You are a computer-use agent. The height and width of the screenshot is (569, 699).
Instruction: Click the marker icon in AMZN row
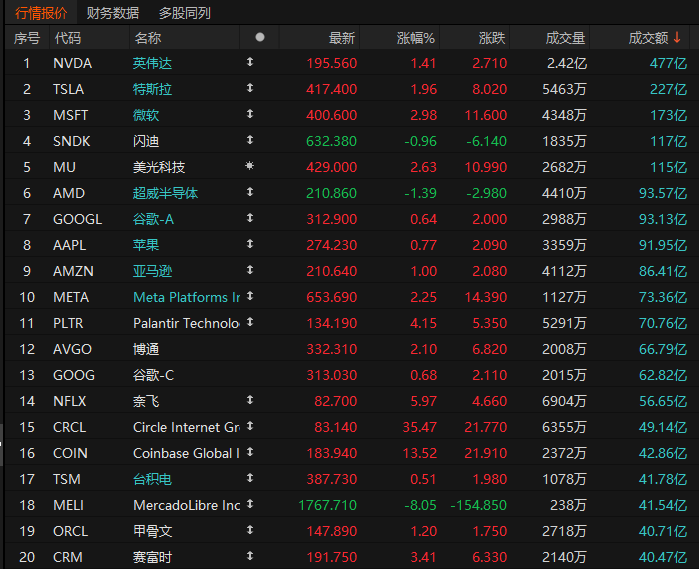(250, 270)
